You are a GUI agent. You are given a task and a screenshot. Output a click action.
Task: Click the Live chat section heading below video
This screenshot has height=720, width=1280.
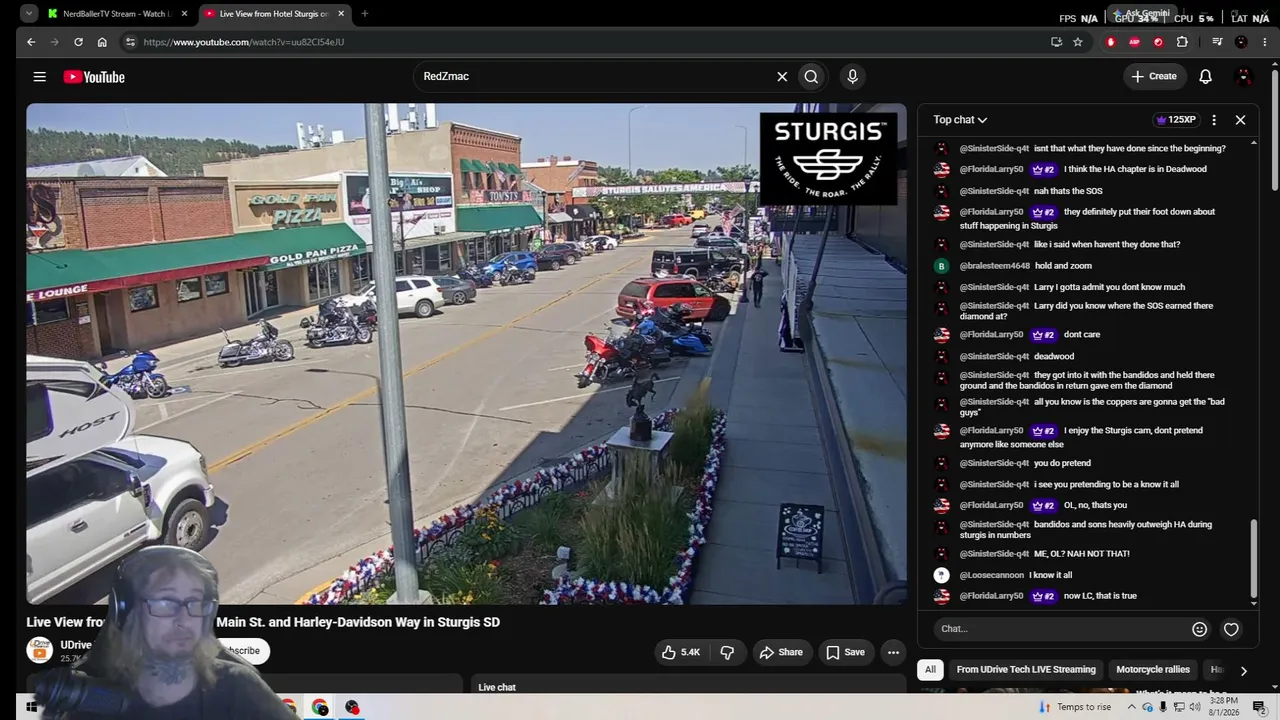(x=497, y=688)
